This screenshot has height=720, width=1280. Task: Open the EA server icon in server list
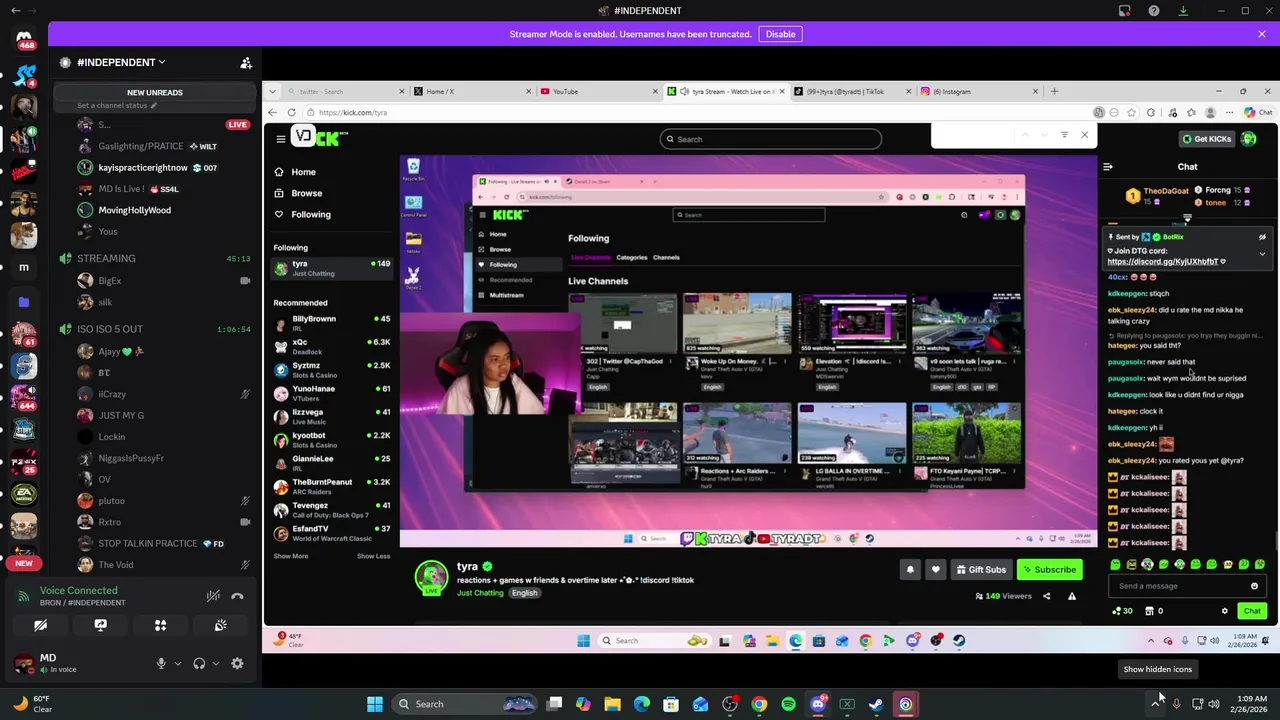pyautogui.click(x=24, y=494)
